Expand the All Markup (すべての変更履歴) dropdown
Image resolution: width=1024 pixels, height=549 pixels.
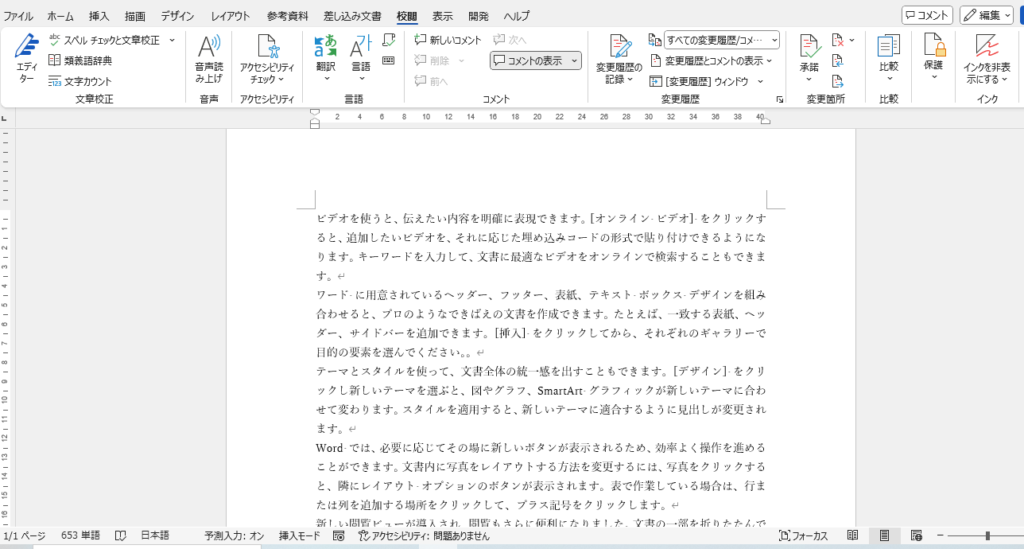click(x=722, y=40)
